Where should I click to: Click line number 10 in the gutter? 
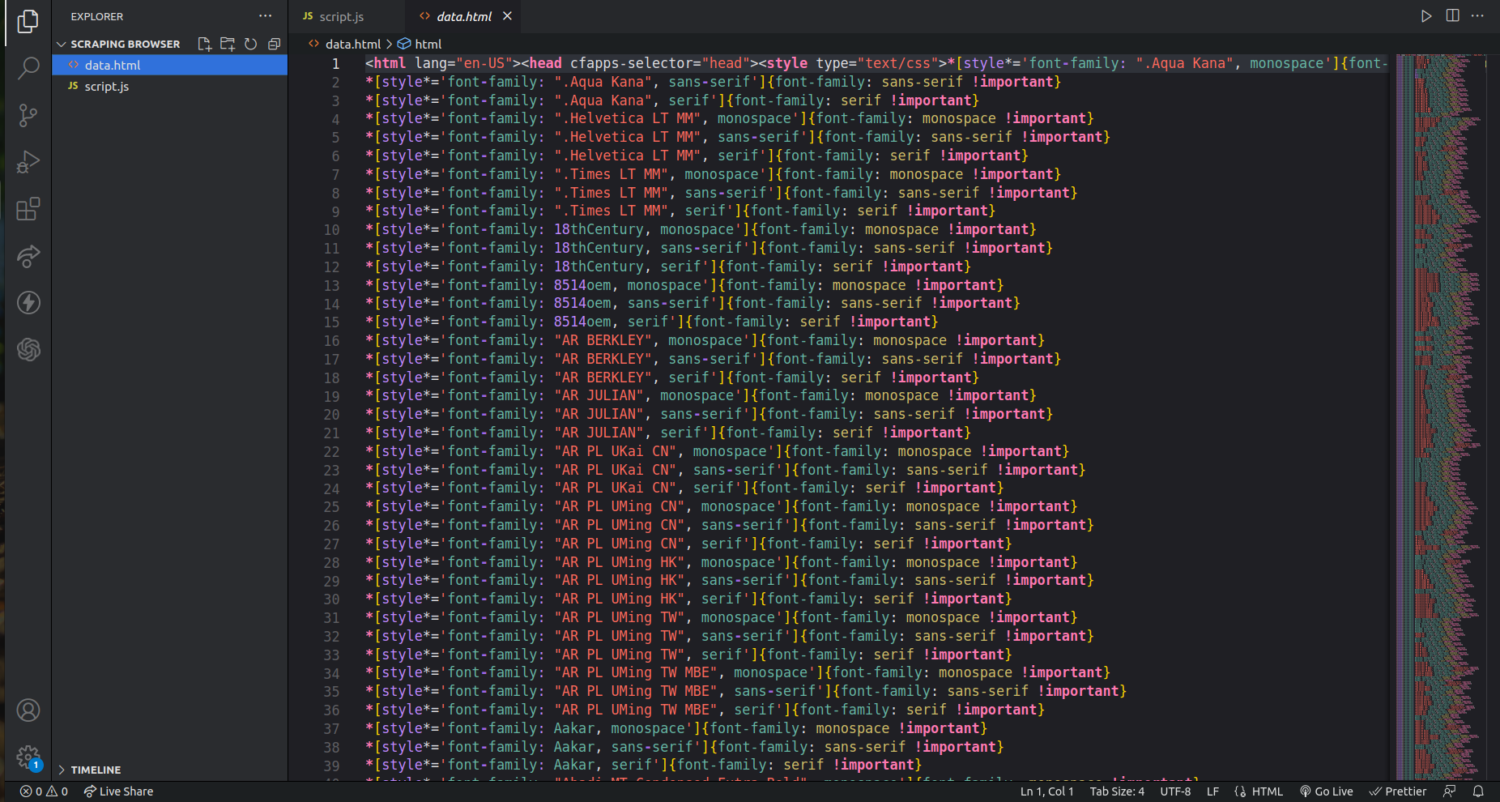(332, 229)
